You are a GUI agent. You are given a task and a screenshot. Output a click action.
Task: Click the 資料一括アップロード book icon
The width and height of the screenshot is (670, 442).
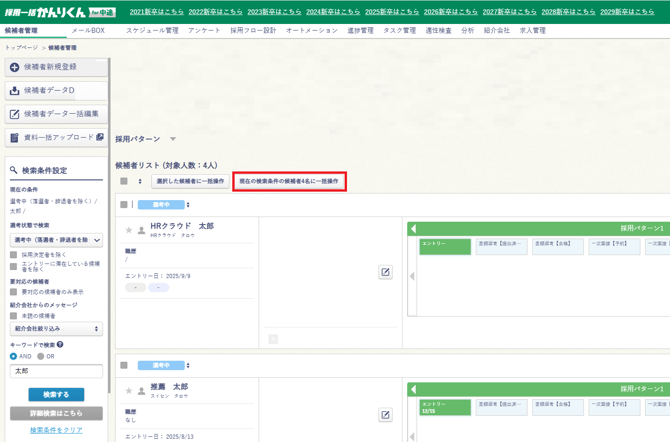[15, 138]
